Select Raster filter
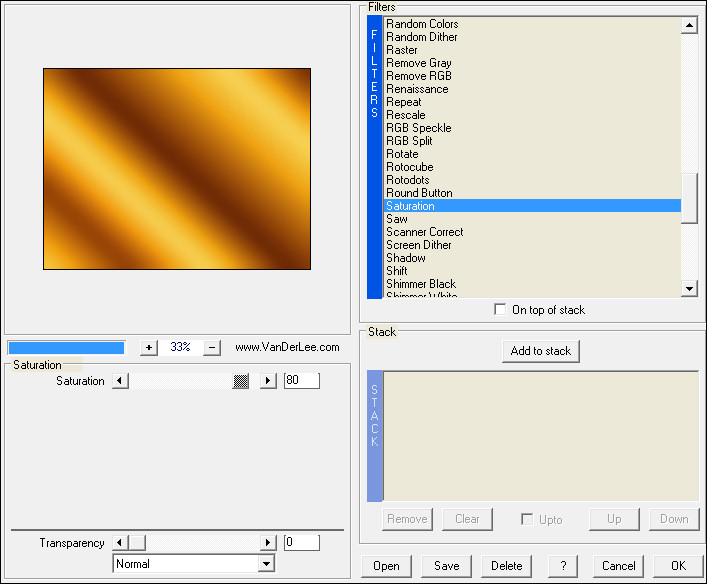Image resolution: width=707 pixels, height=584 pixels. [533, 50]
